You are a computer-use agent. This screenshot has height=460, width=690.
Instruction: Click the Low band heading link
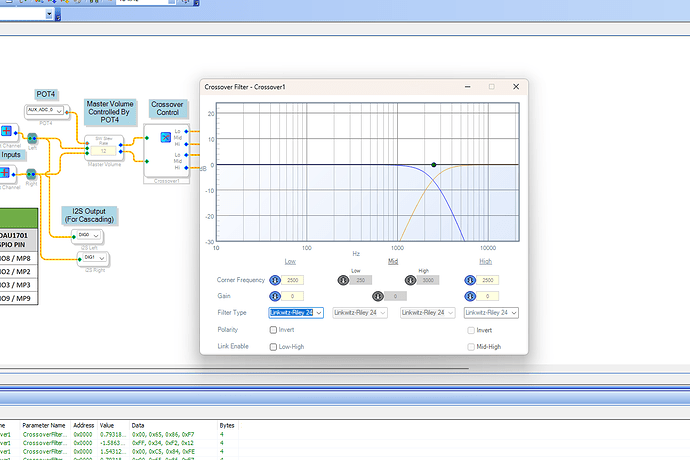290,261
